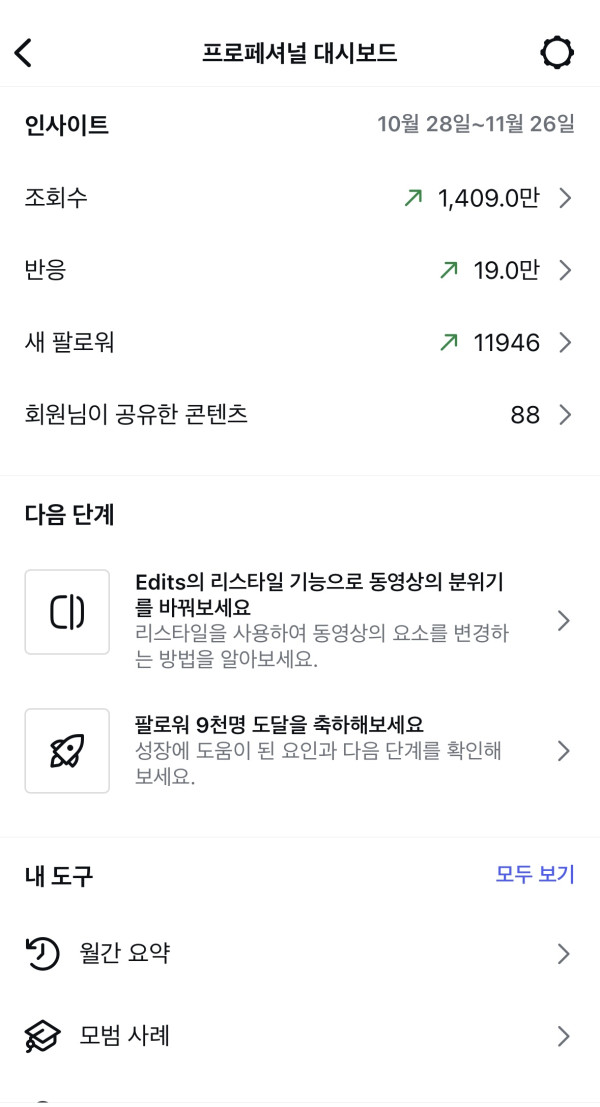
Task: Tap the graduation cap best practices icon
Action: click(x=42, y=1036)
